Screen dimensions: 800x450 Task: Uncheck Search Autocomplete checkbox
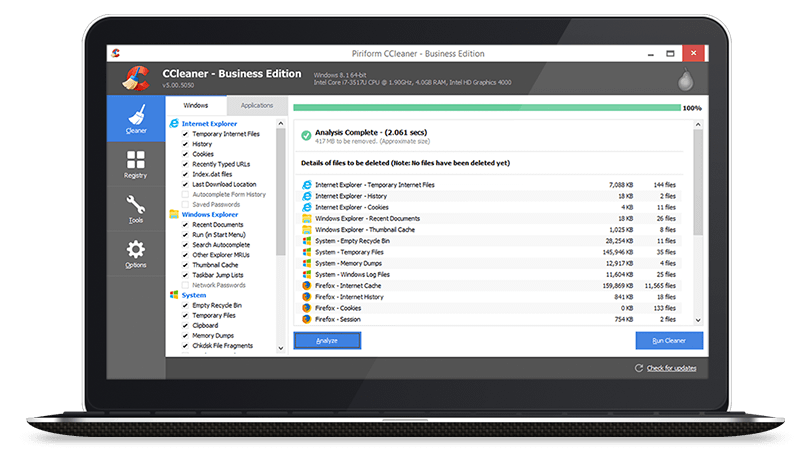coord(185,245)
